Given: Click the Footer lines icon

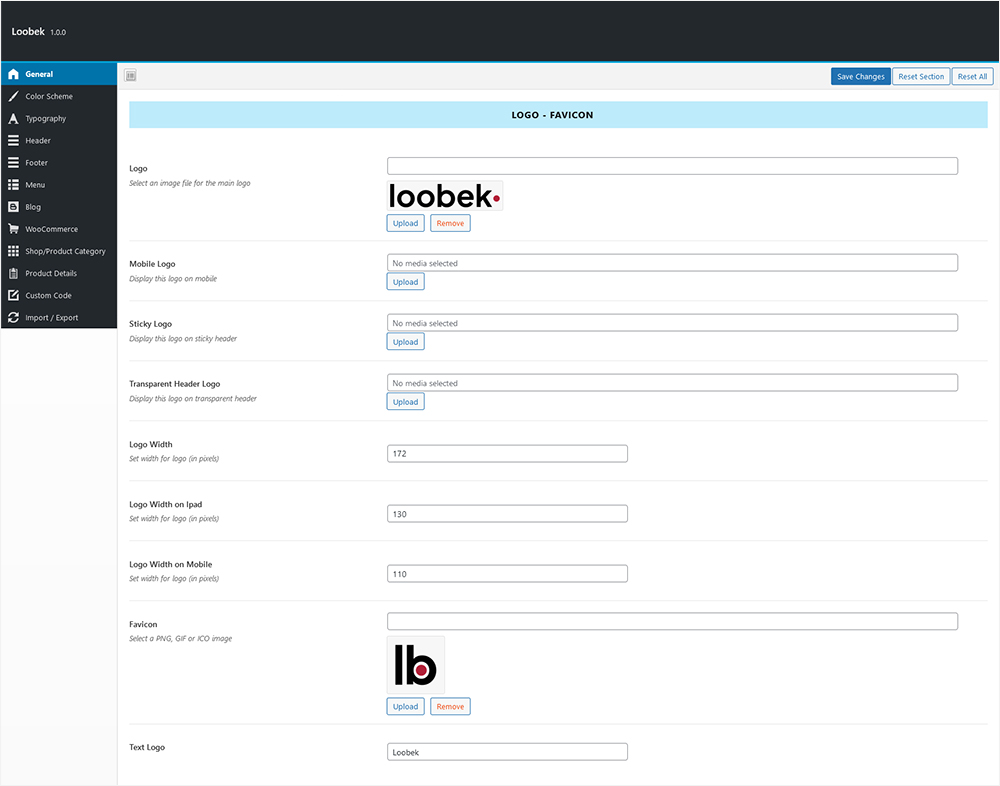Looking at the screenshot, I should 13,163.
